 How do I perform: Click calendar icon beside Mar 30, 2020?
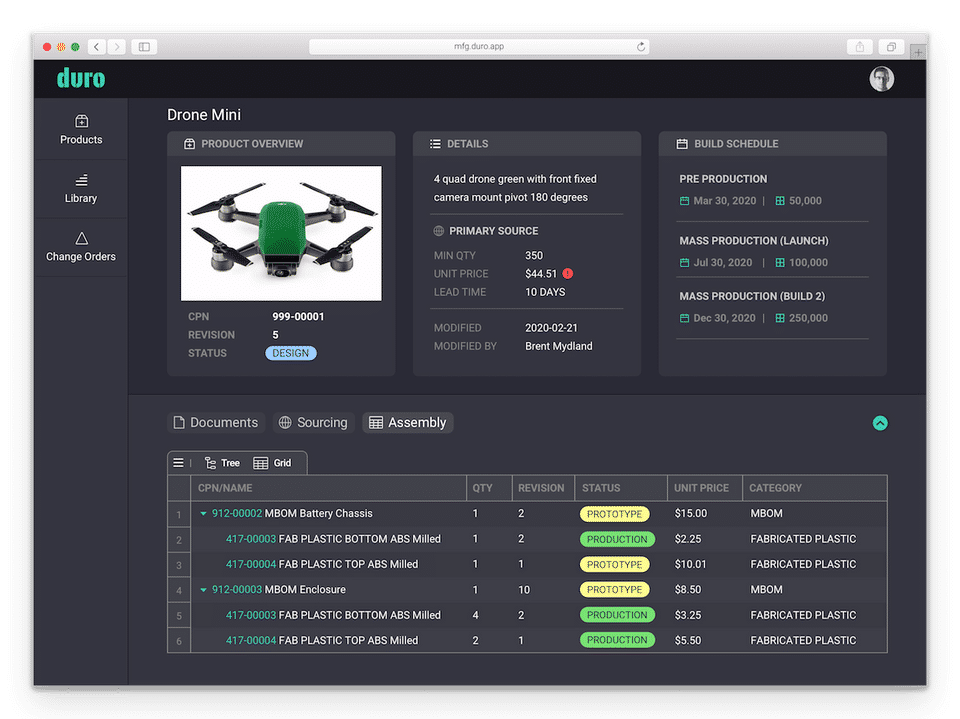684,201
